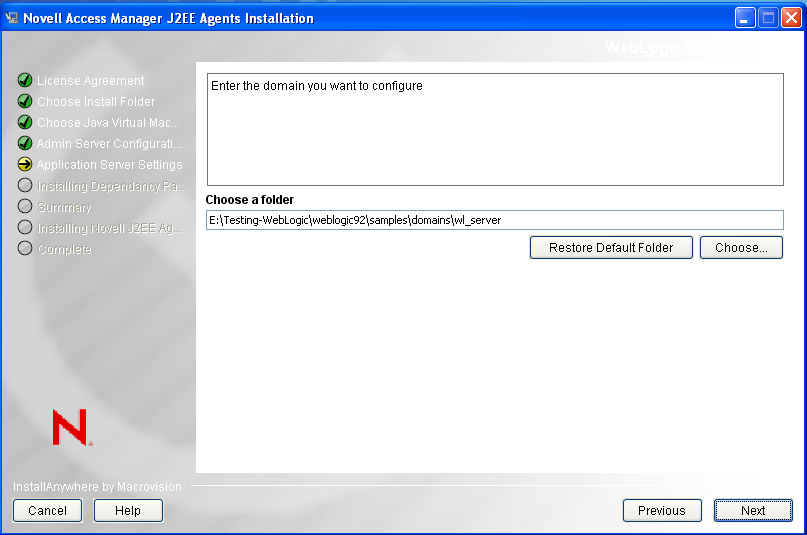This screenshot has height=535, width=807.
Task: Click yellow arrow beside Application Server Settings
Action: point(25,165)
